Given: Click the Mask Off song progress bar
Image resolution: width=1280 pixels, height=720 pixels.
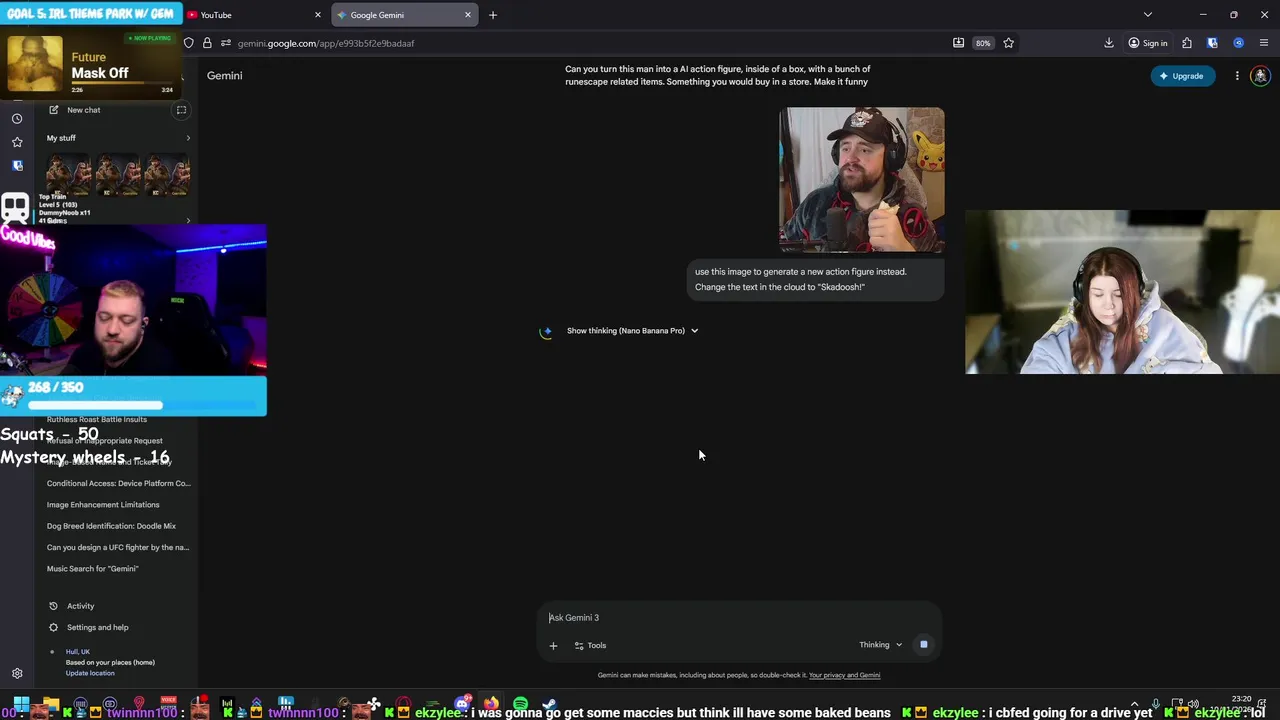Looking at the screenshot, I should [x=121, y=83].
